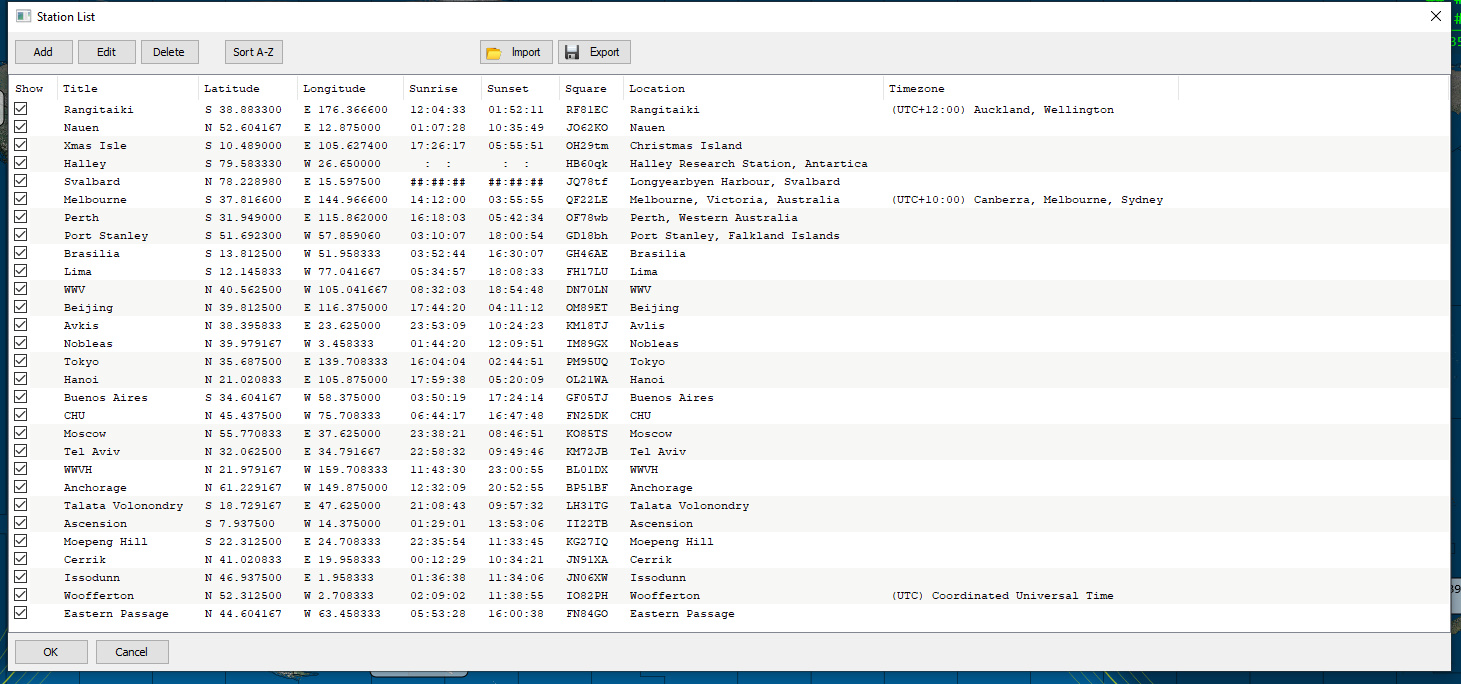
Task: Uncheck the Show checkbox for Rangitaiki
Action: [21, 109]
